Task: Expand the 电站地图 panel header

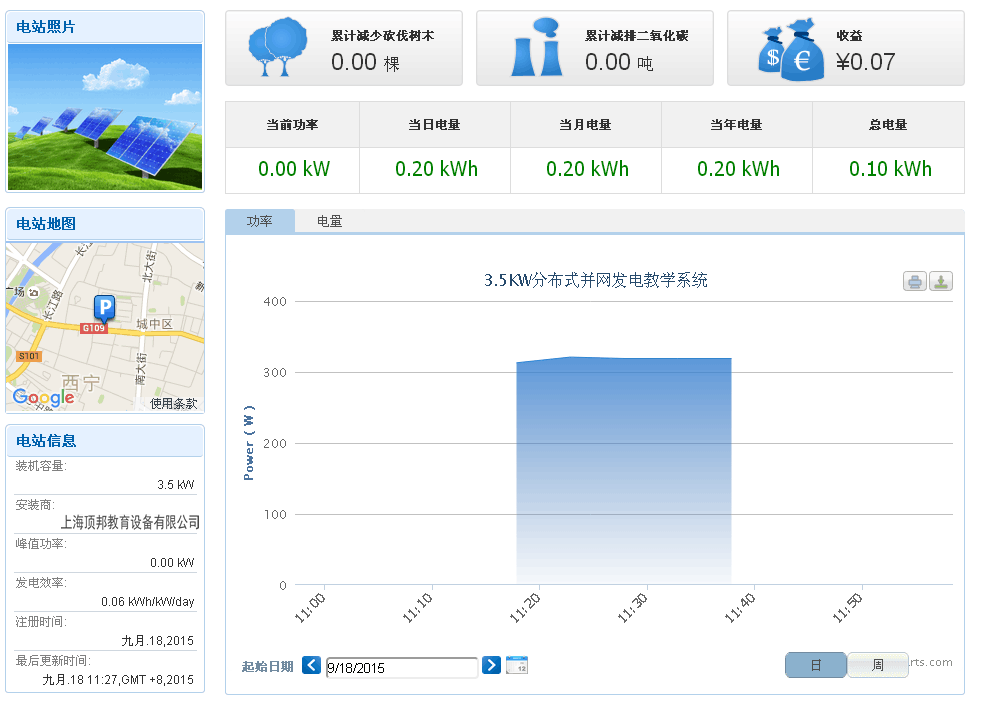Action: point(104,225)
